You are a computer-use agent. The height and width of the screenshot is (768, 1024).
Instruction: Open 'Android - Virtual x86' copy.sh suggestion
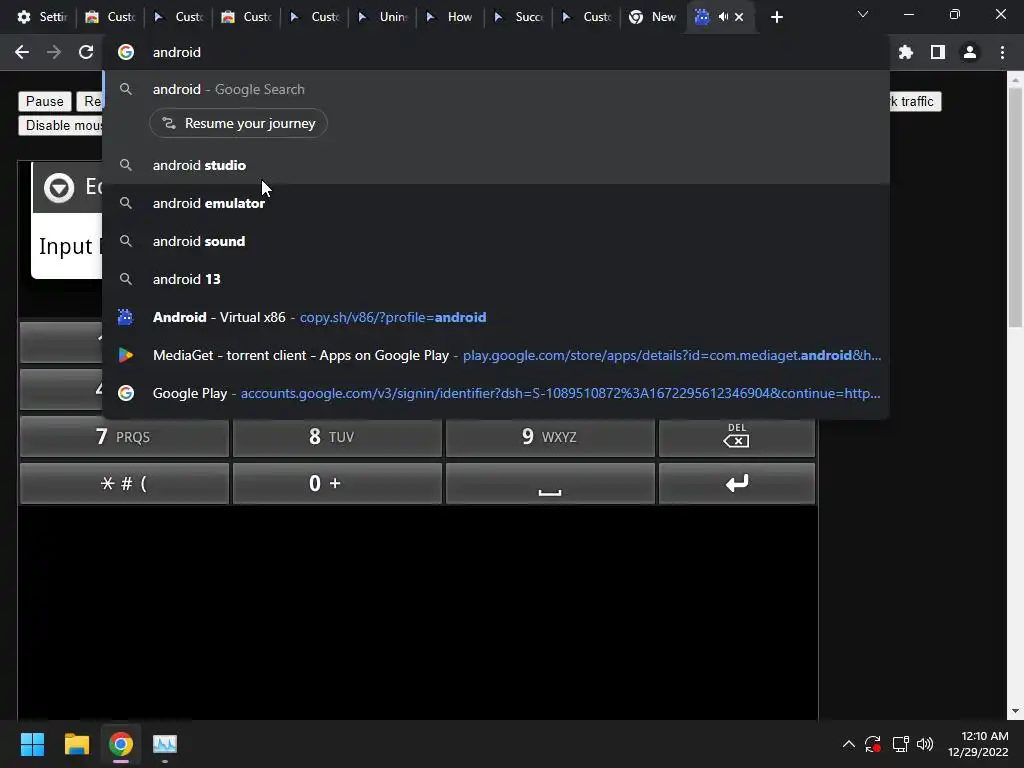click(496, 317)
